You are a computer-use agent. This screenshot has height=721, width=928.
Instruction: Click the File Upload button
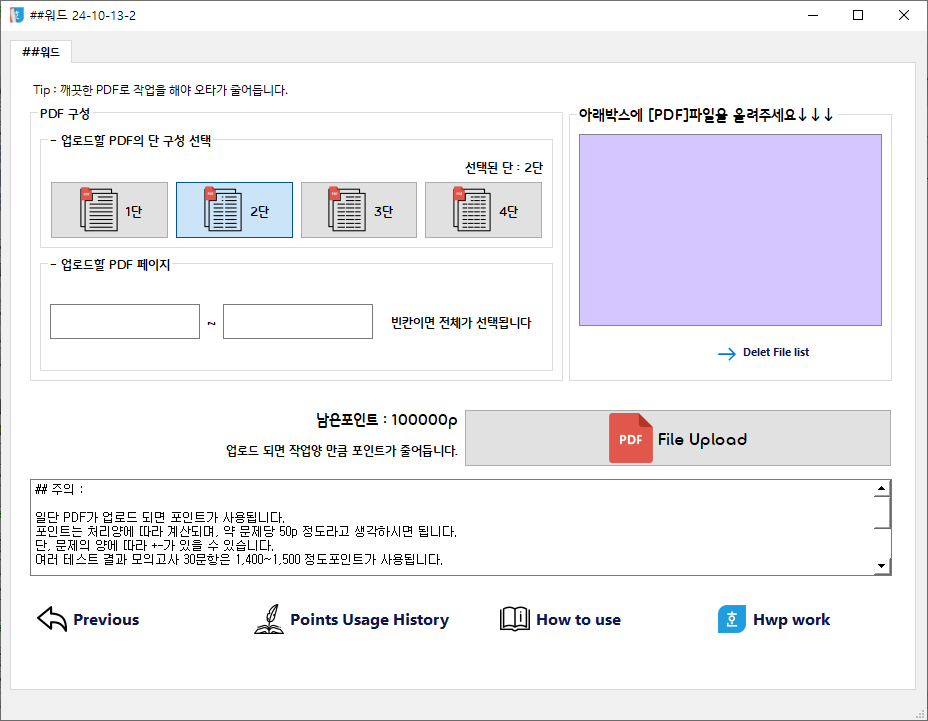coord(678,438)
